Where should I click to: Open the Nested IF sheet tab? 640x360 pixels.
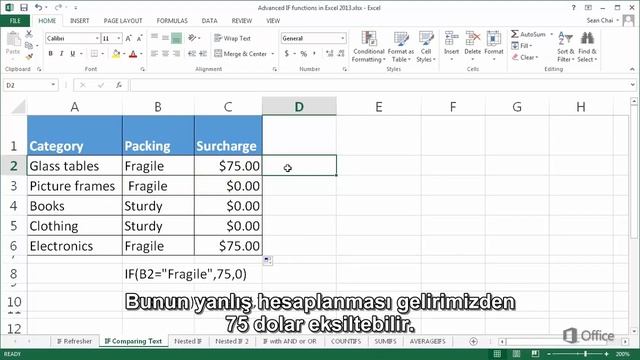click(x=188, y=341)
